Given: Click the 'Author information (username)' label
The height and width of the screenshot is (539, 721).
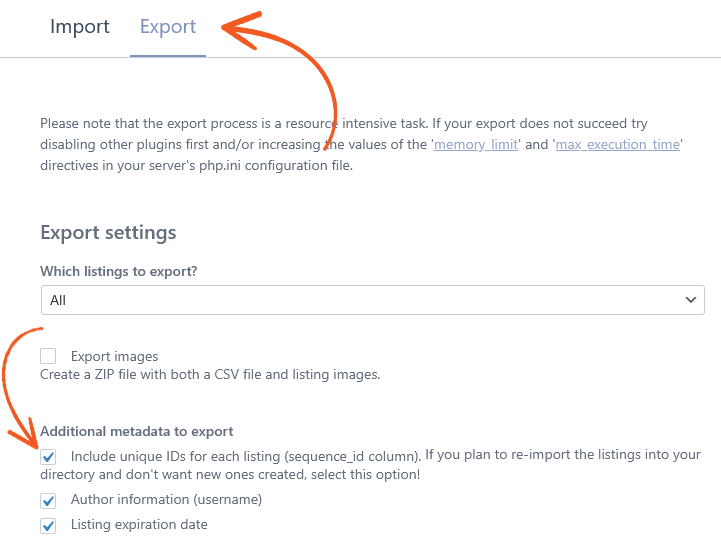Looking at the screenshot, I should [x=166, y=499].
